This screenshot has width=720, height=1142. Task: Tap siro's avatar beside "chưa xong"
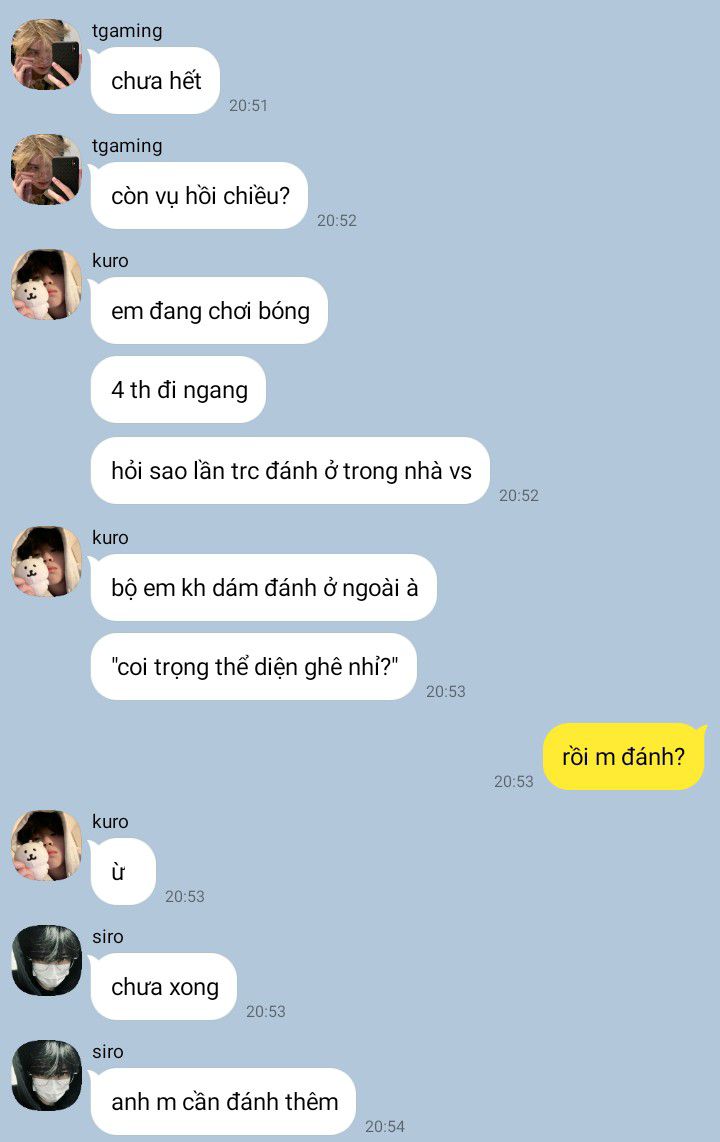(46, 961)
